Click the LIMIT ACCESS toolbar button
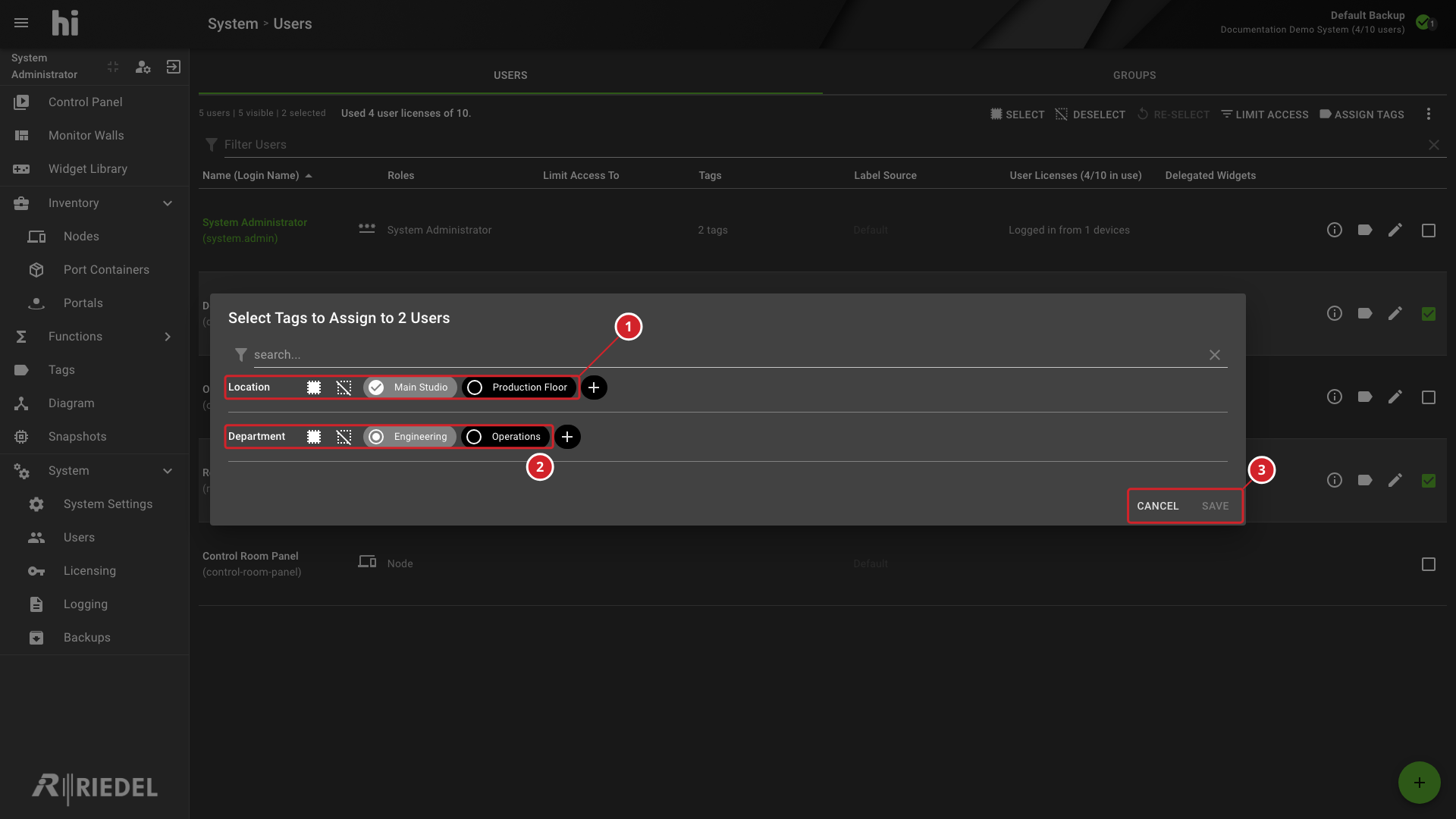 (x=1265, y=115)
